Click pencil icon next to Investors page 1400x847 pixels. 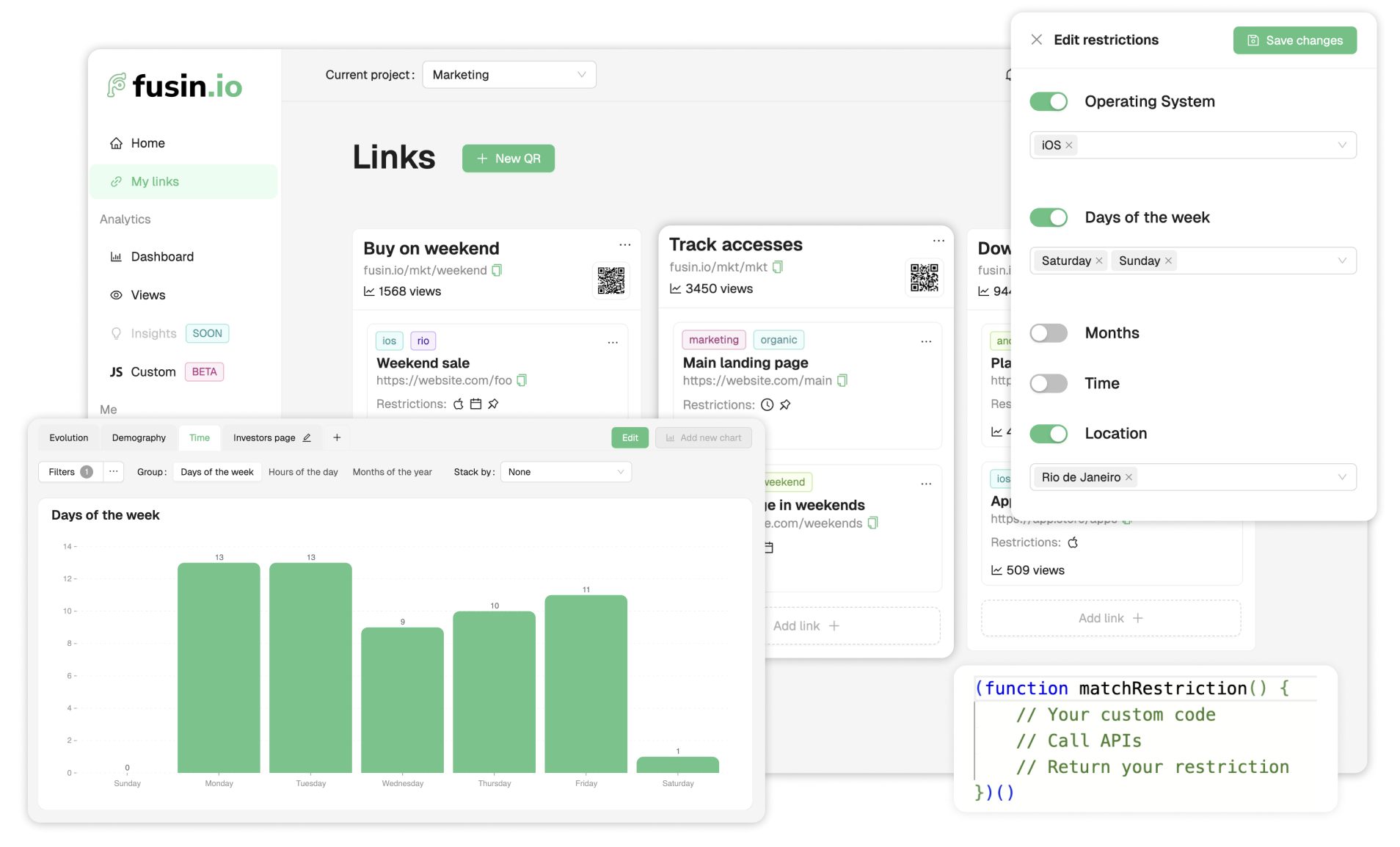tap(307, 438)
